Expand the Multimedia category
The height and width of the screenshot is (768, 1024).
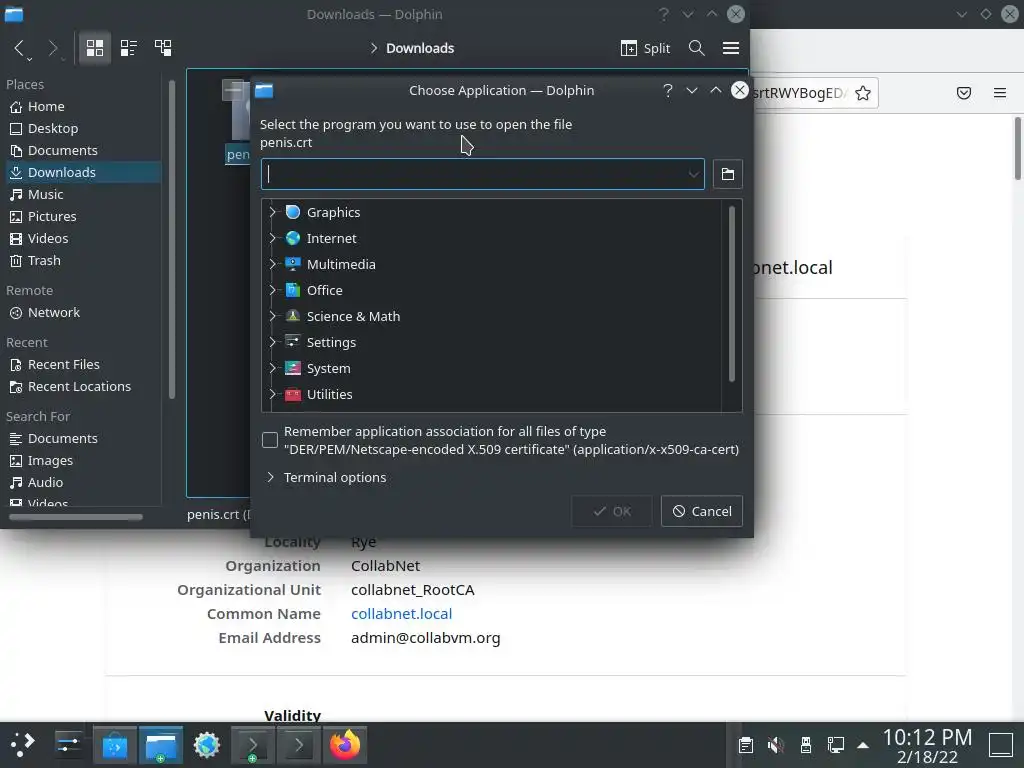[x=272, y=264]
